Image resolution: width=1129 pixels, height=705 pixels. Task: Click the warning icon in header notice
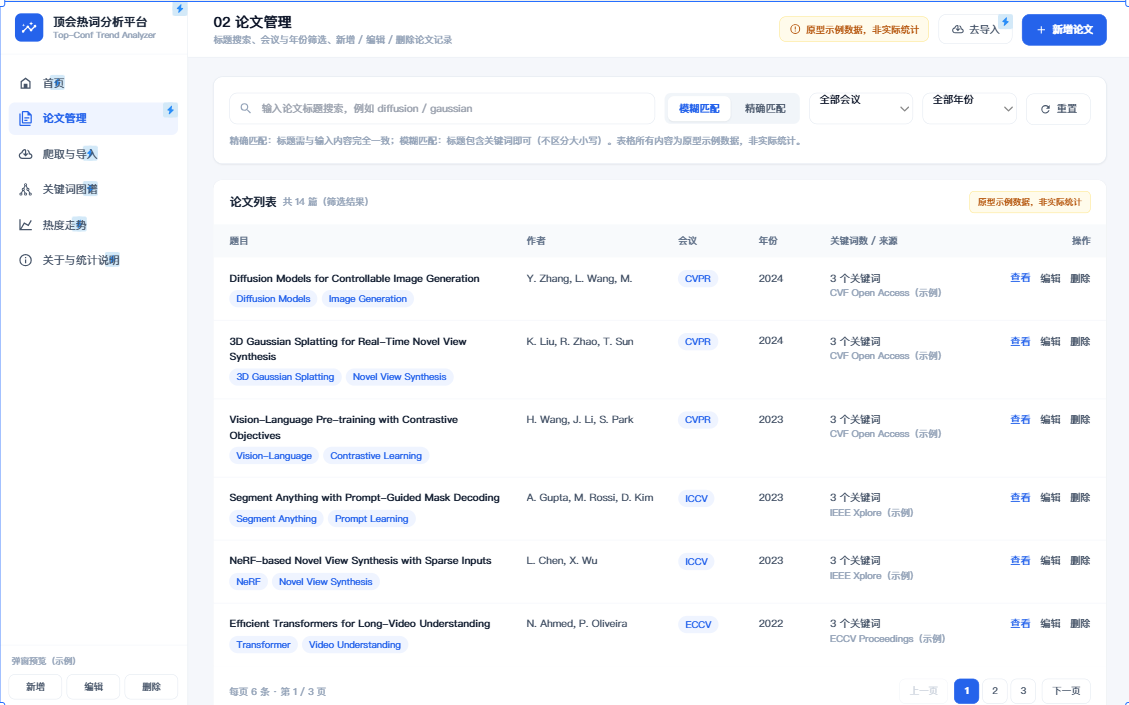(x=795, y=30)
